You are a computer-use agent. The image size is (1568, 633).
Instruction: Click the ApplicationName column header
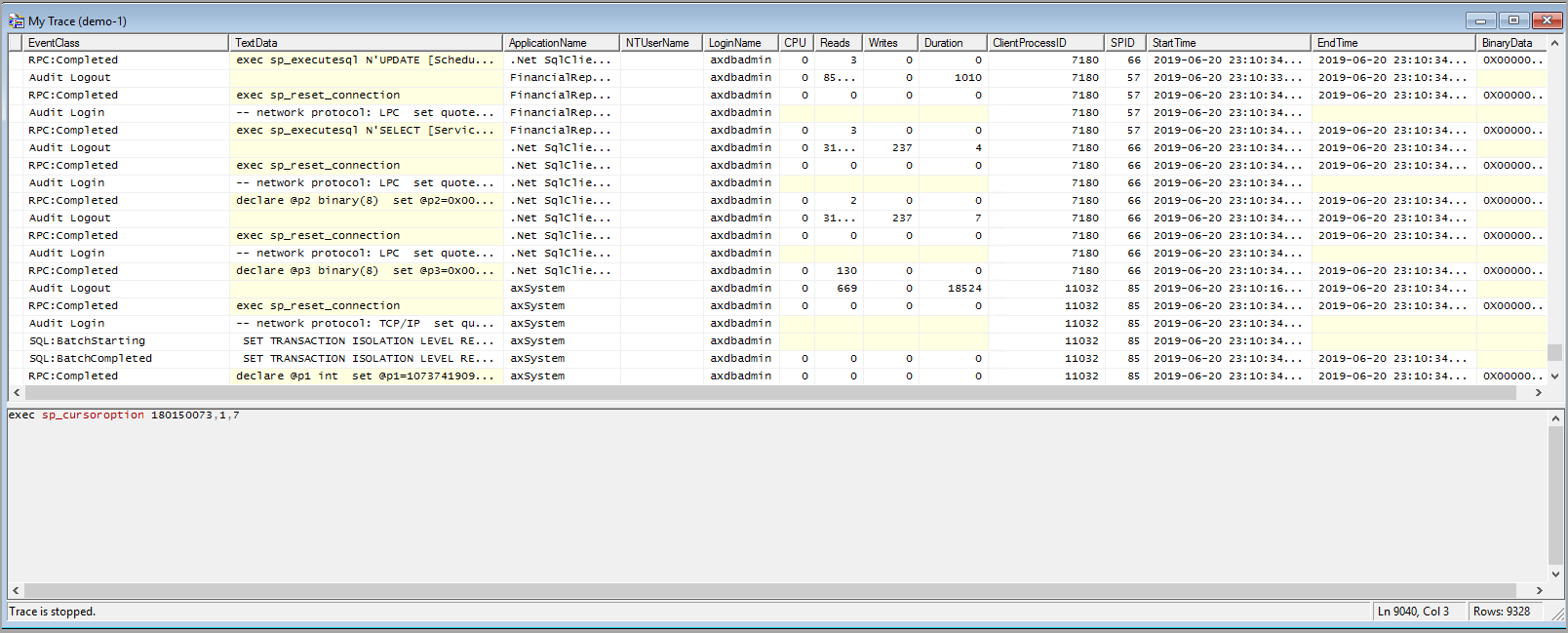pos(560,43)
